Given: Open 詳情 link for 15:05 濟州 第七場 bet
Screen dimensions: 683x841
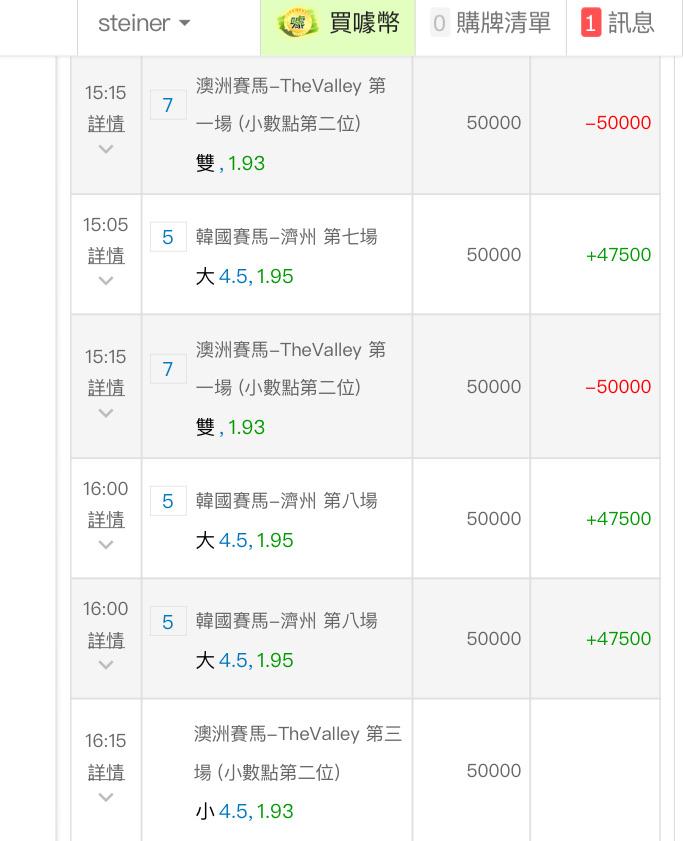Looking at the screenshot, I should [106, 255].
